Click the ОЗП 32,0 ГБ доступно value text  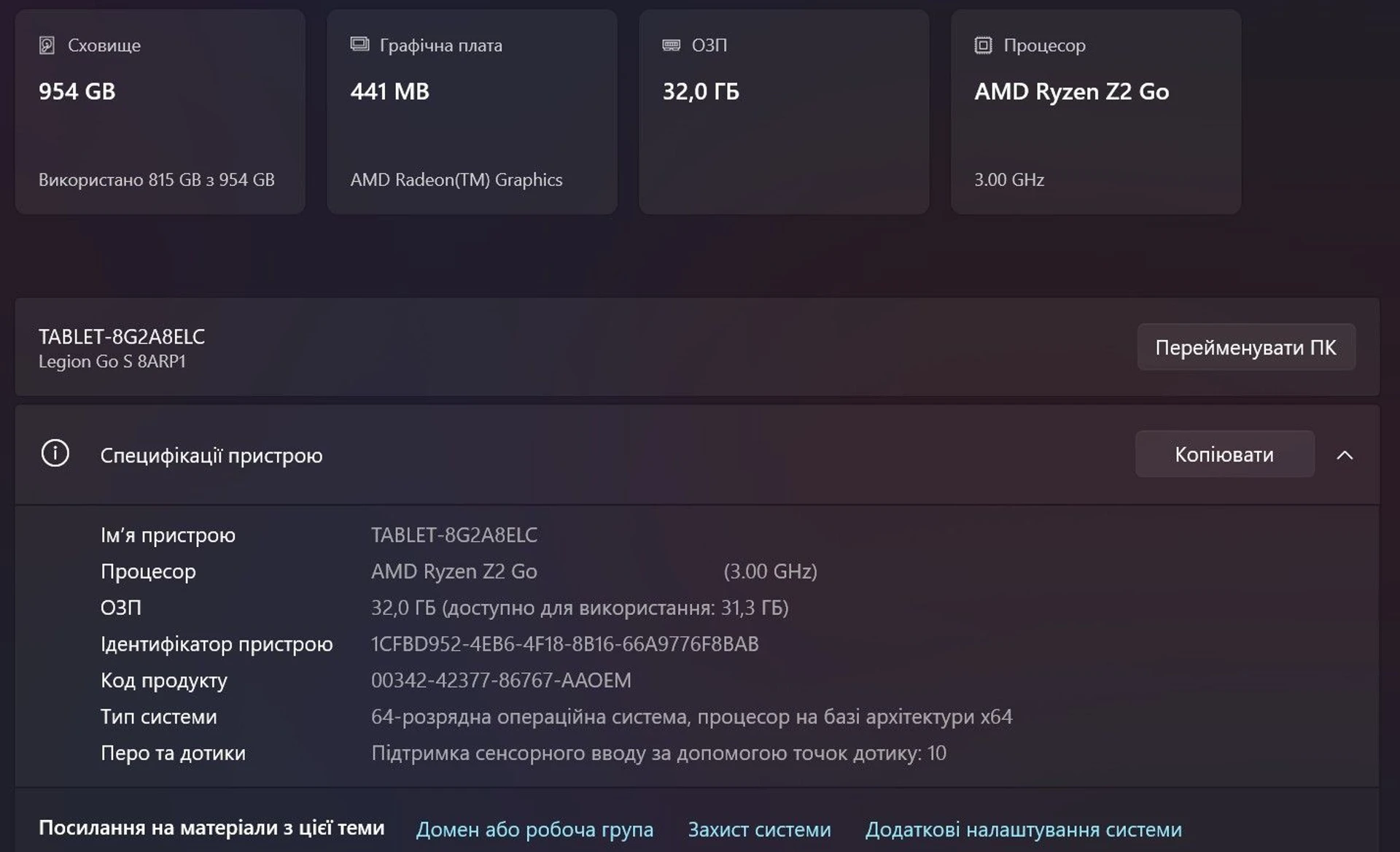580,608
